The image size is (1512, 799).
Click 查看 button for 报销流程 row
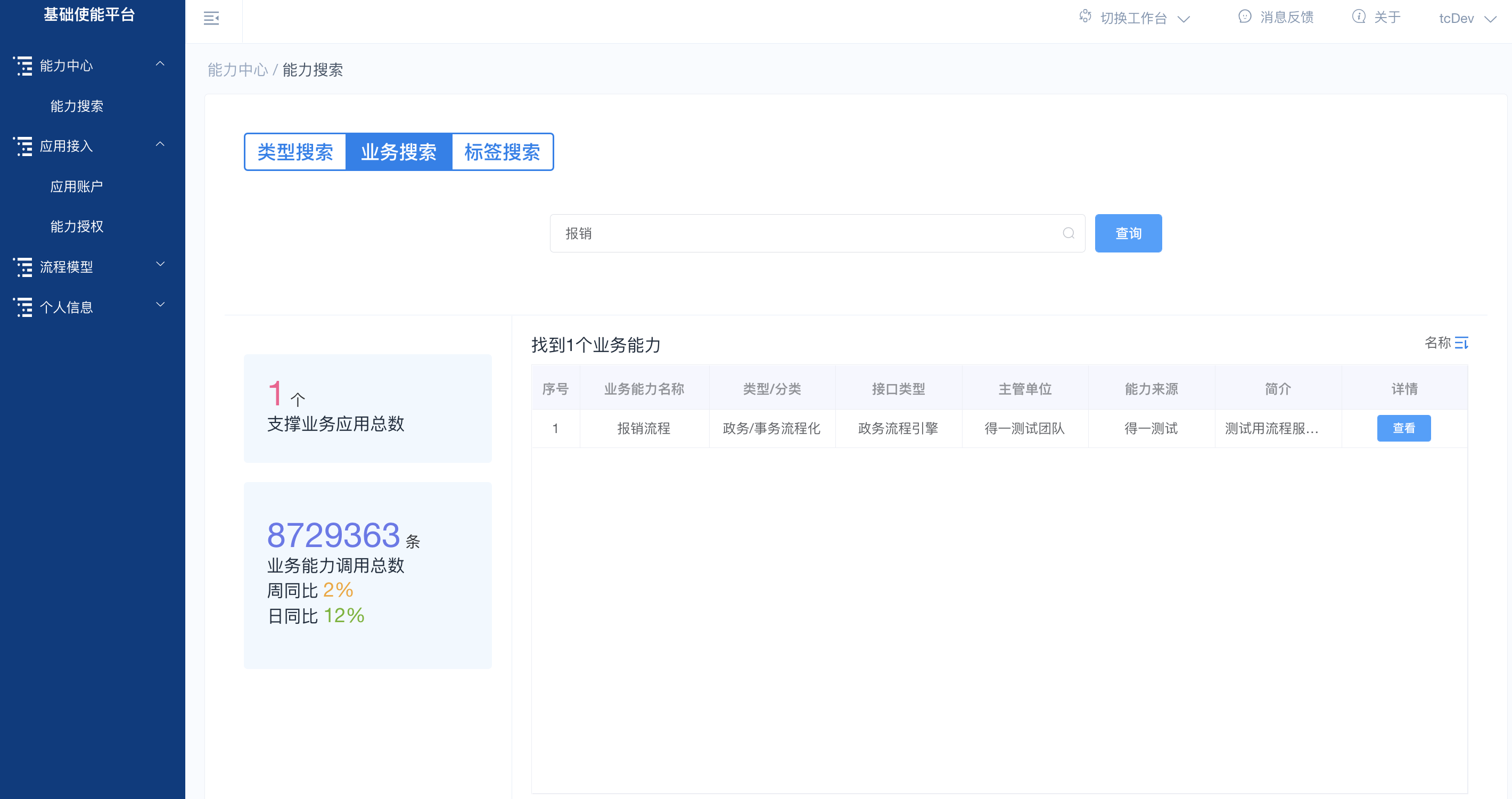click(1403, 428)
